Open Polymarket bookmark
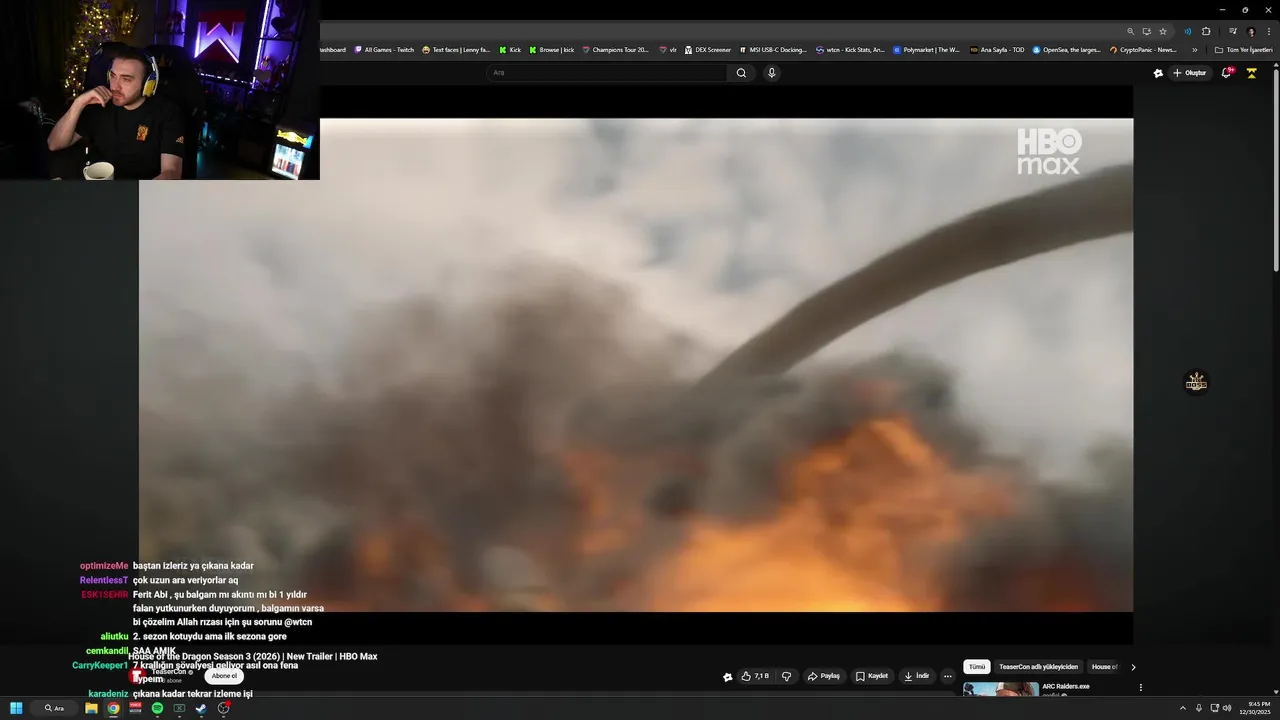This screenshot has width=1280, height=720. (926, 50)
